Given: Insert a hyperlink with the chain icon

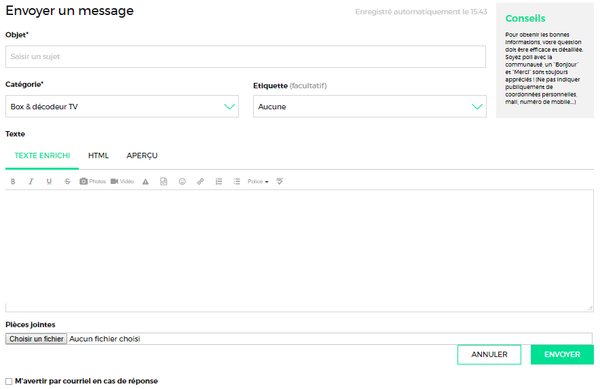Looking at the screenshot, I should click(x=200, y=182).
